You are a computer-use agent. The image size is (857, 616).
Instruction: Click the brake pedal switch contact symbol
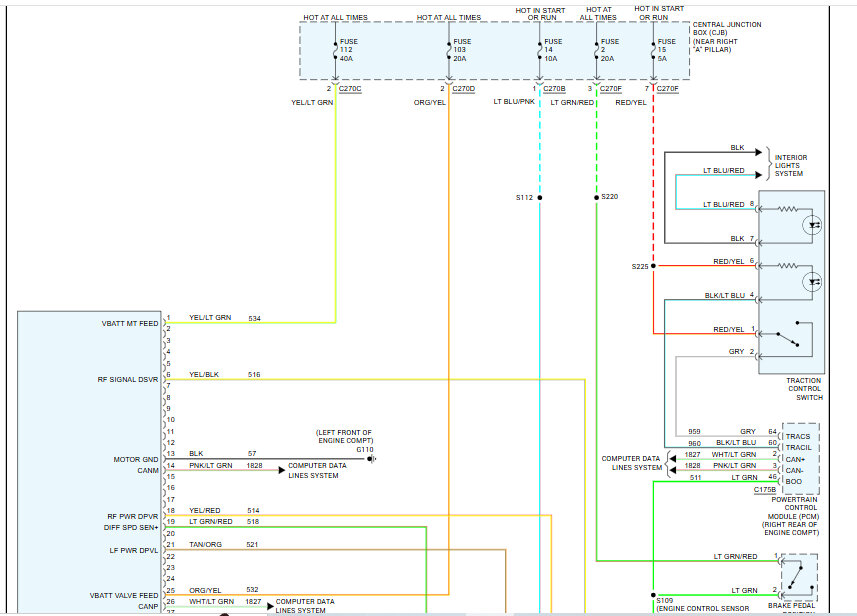[x=797, y=577]
